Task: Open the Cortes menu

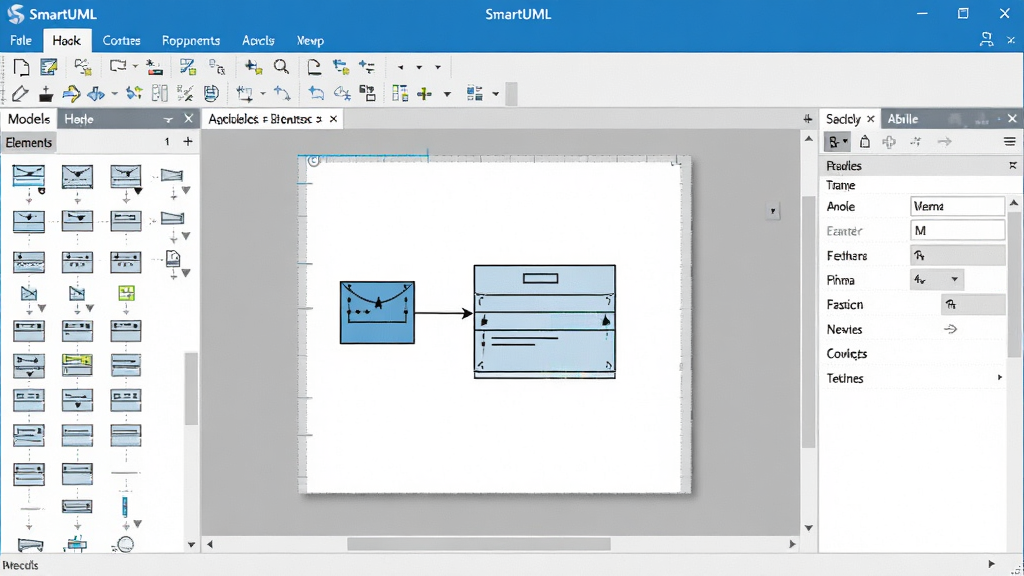Action: coord(121,40)
